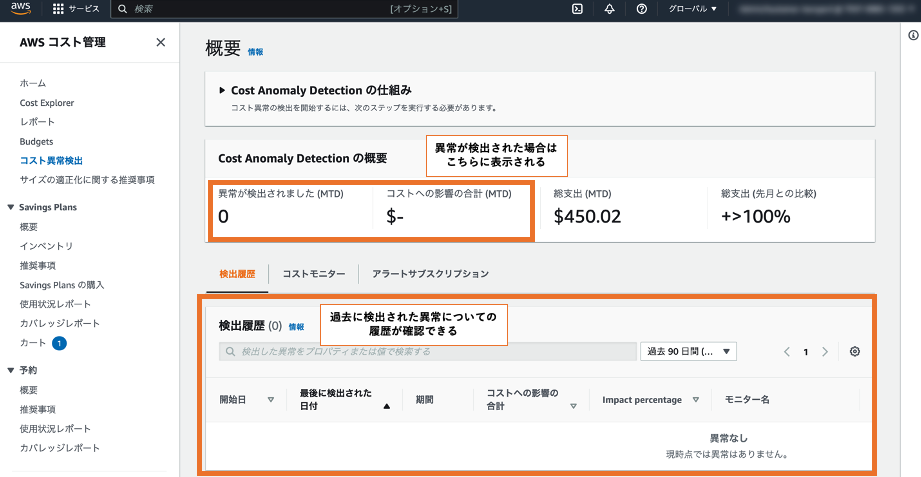Screen dimensions: 921x477
Task: Select page number 1
Action: click(806, 352)
